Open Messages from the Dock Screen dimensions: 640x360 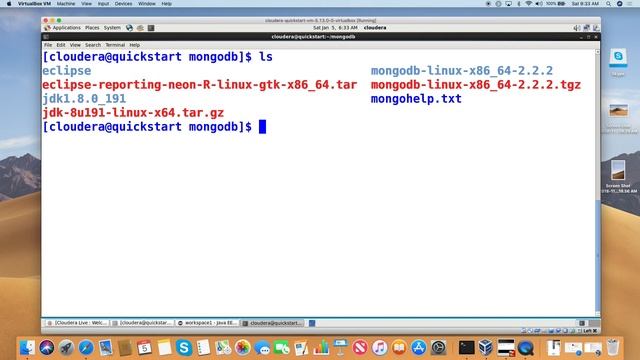tap(262, 348)
